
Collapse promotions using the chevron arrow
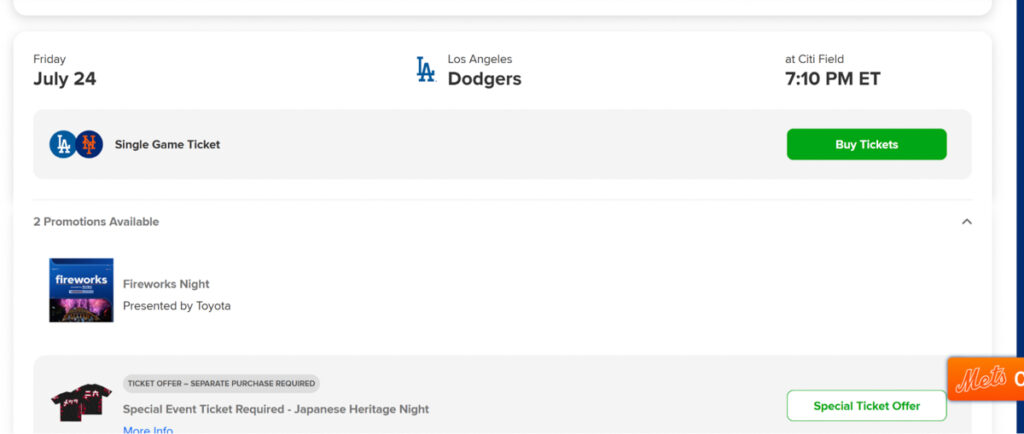coord(967,222)
